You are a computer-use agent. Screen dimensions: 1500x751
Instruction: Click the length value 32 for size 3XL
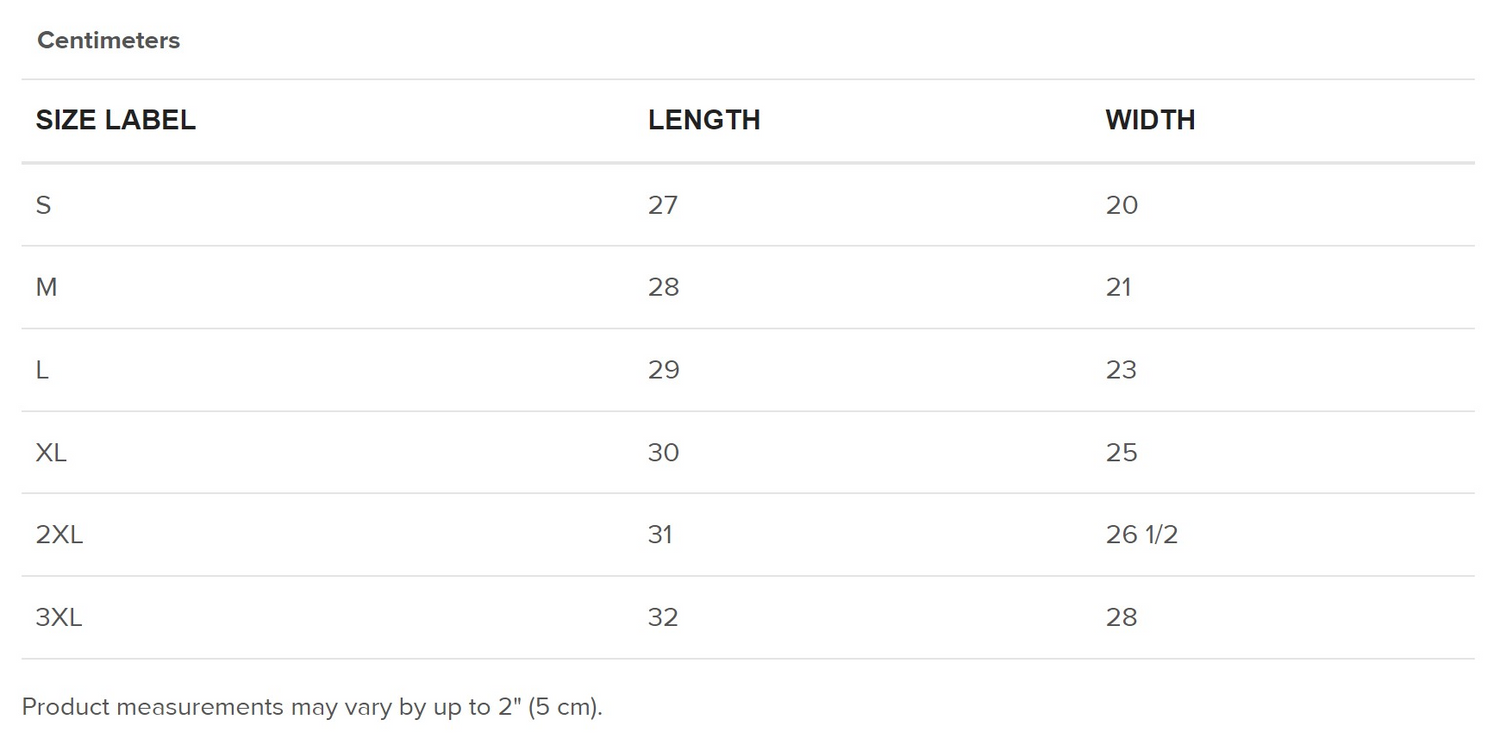(663, 617)
